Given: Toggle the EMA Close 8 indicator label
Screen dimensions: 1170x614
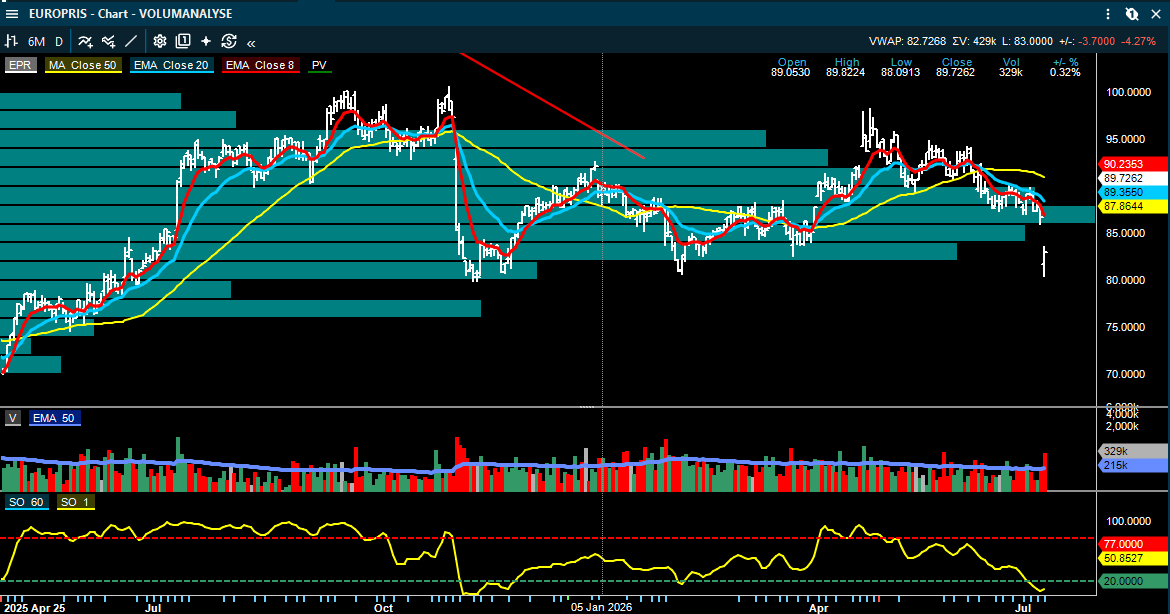Looking at the screenshot, I should coord(260,65).
